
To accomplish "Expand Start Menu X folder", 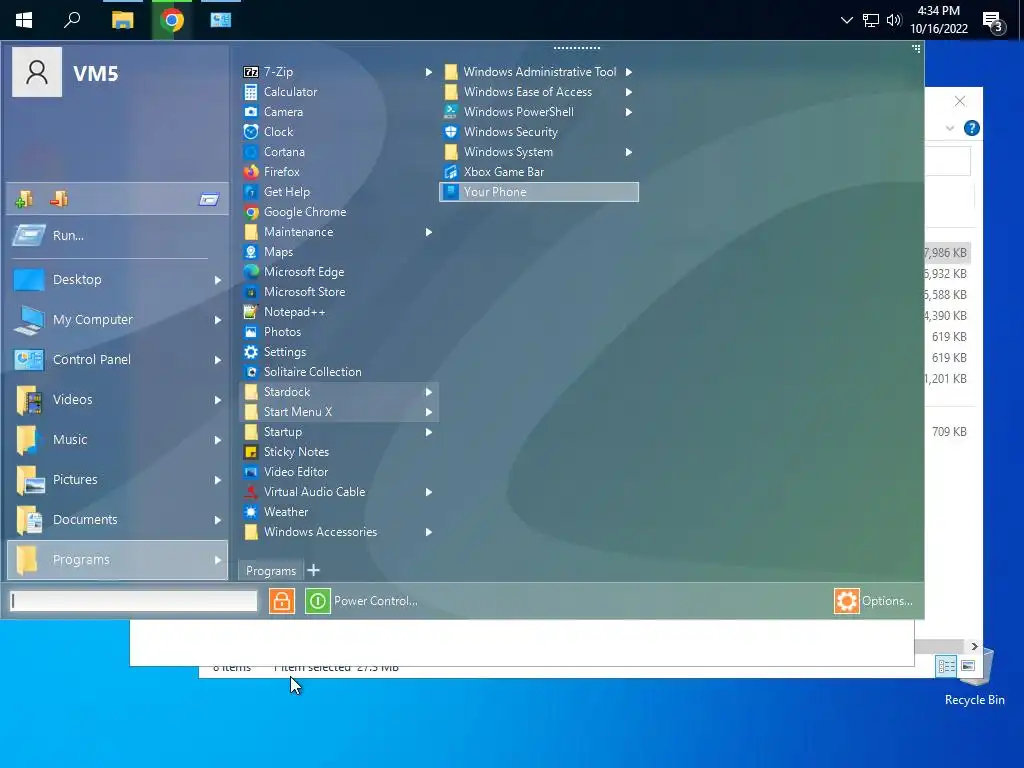I will (338, 411).
